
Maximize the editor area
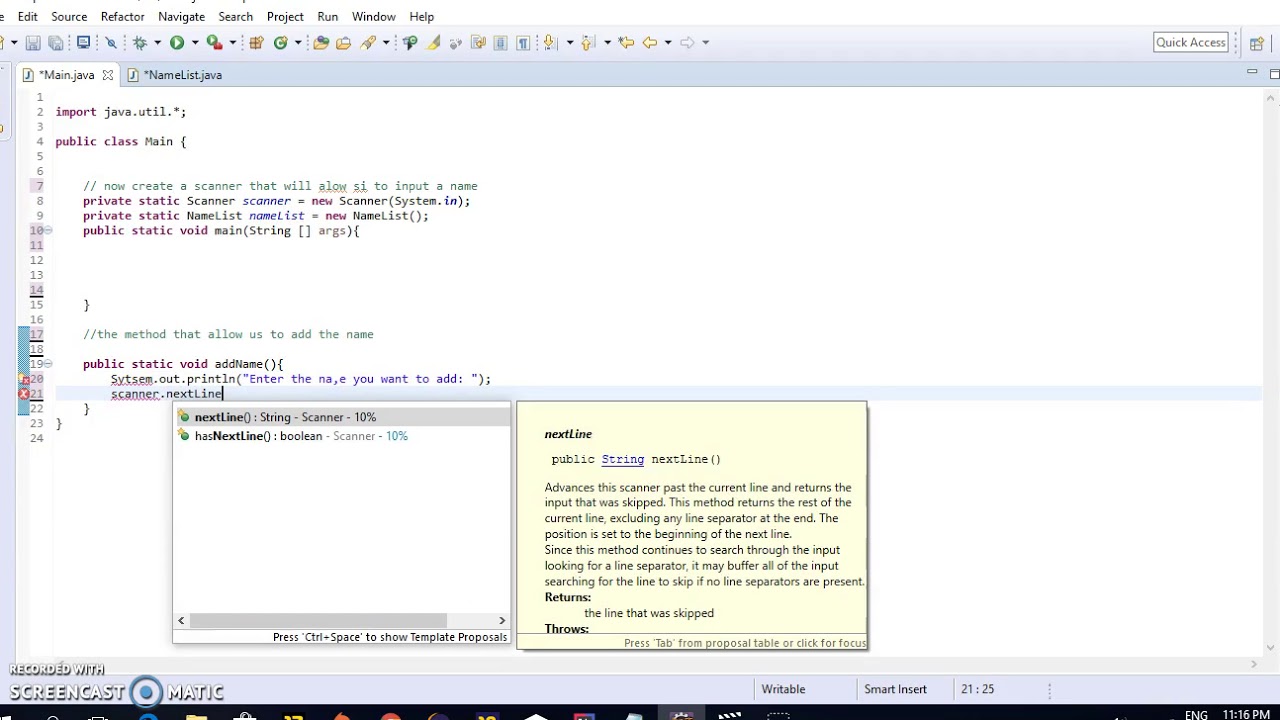point(1274,73)
